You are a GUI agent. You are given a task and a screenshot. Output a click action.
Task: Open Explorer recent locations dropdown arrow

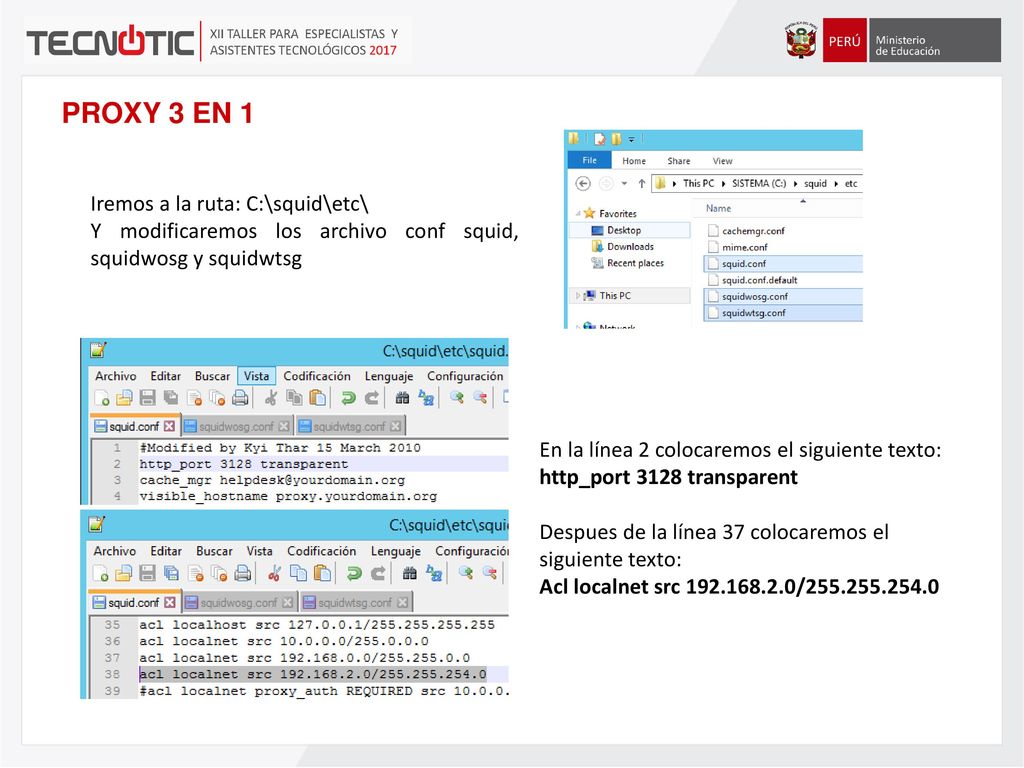click(x=624, y=184)
